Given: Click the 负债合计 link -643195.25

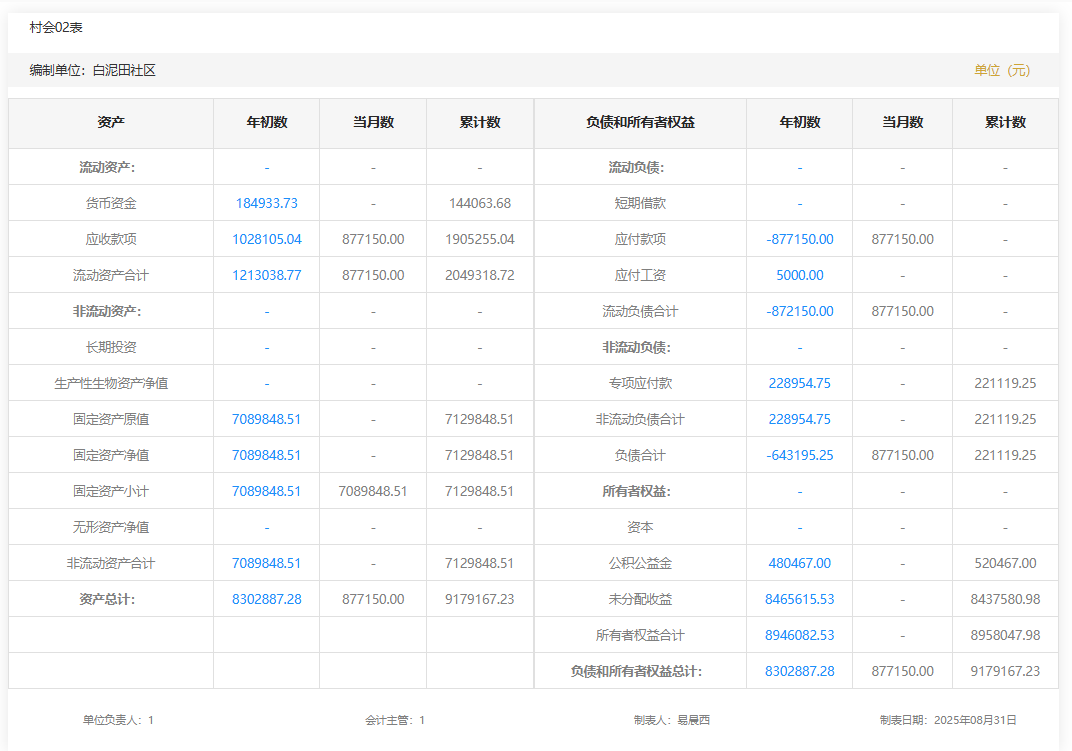Looking at the screenshot, I should click(x=799, y=455).
